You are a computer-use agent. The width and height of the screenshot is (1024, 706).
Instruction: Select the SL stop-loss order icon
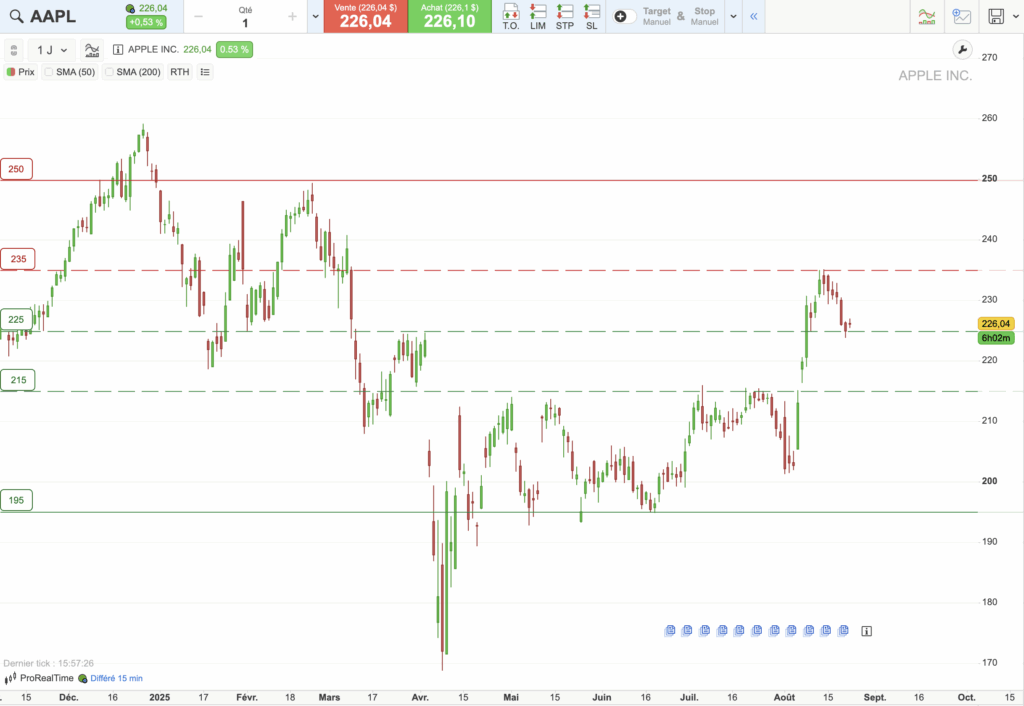[591, 16]
